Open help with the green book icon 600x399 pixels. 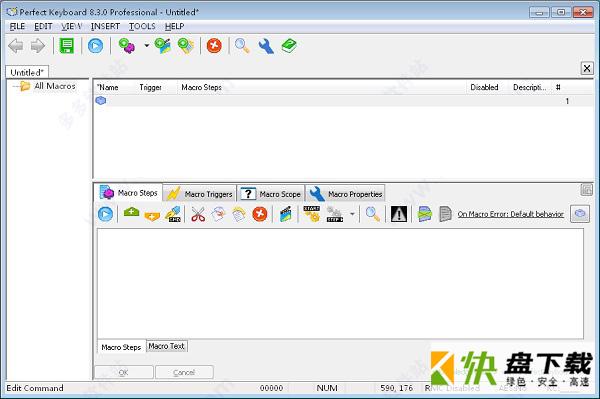click(289, 46)
